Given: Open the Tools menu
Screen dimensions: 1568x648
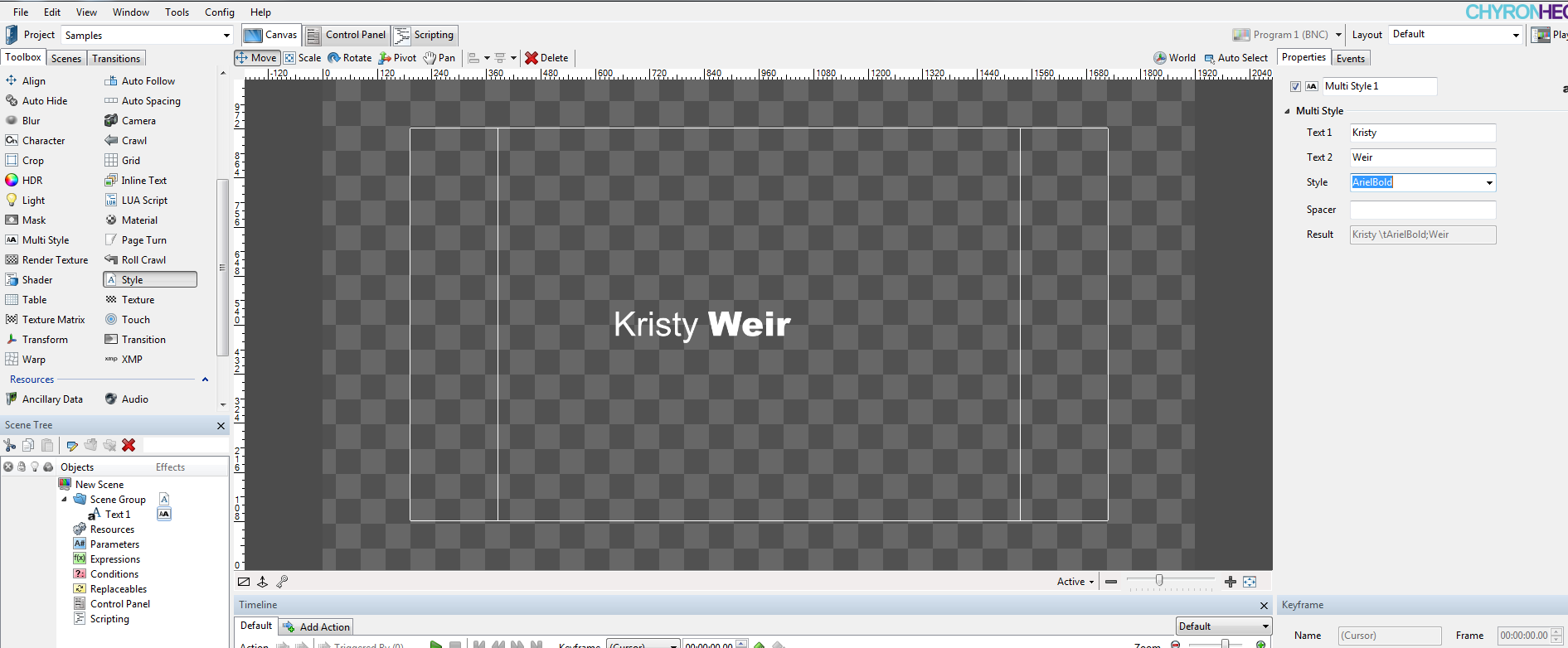Looking at the screenshot, I should coord(177,12).
